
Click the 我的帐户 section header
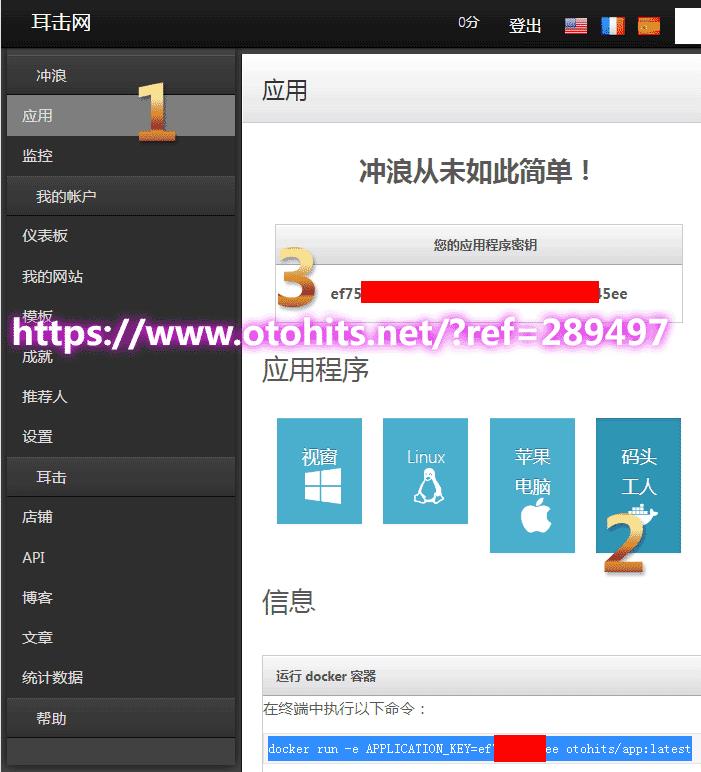[121, 196]
